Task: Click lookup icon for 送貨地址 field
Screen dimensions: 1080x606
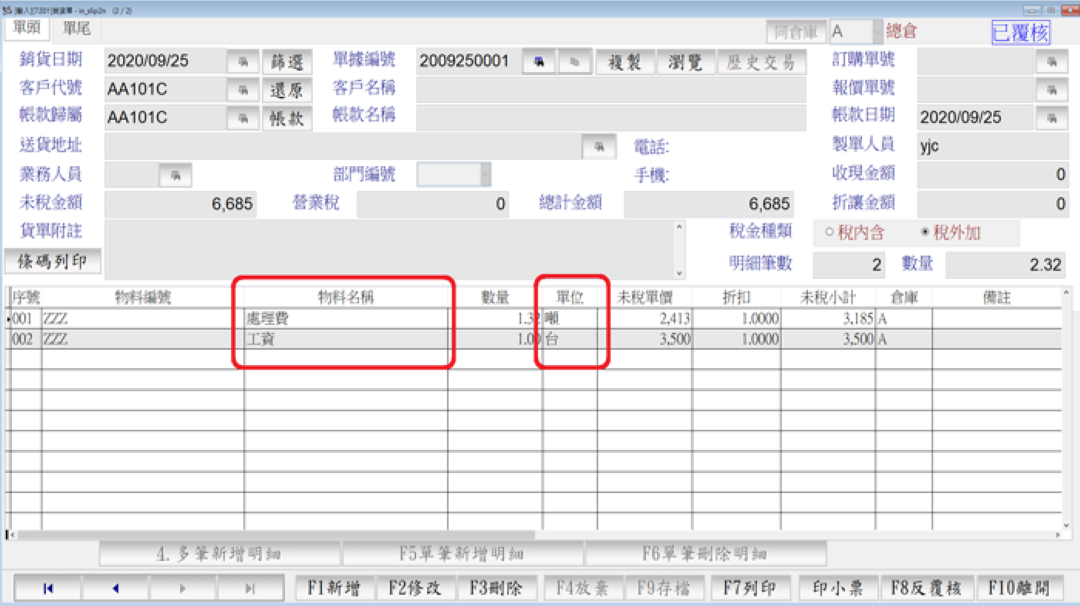Action: (599, 147)
